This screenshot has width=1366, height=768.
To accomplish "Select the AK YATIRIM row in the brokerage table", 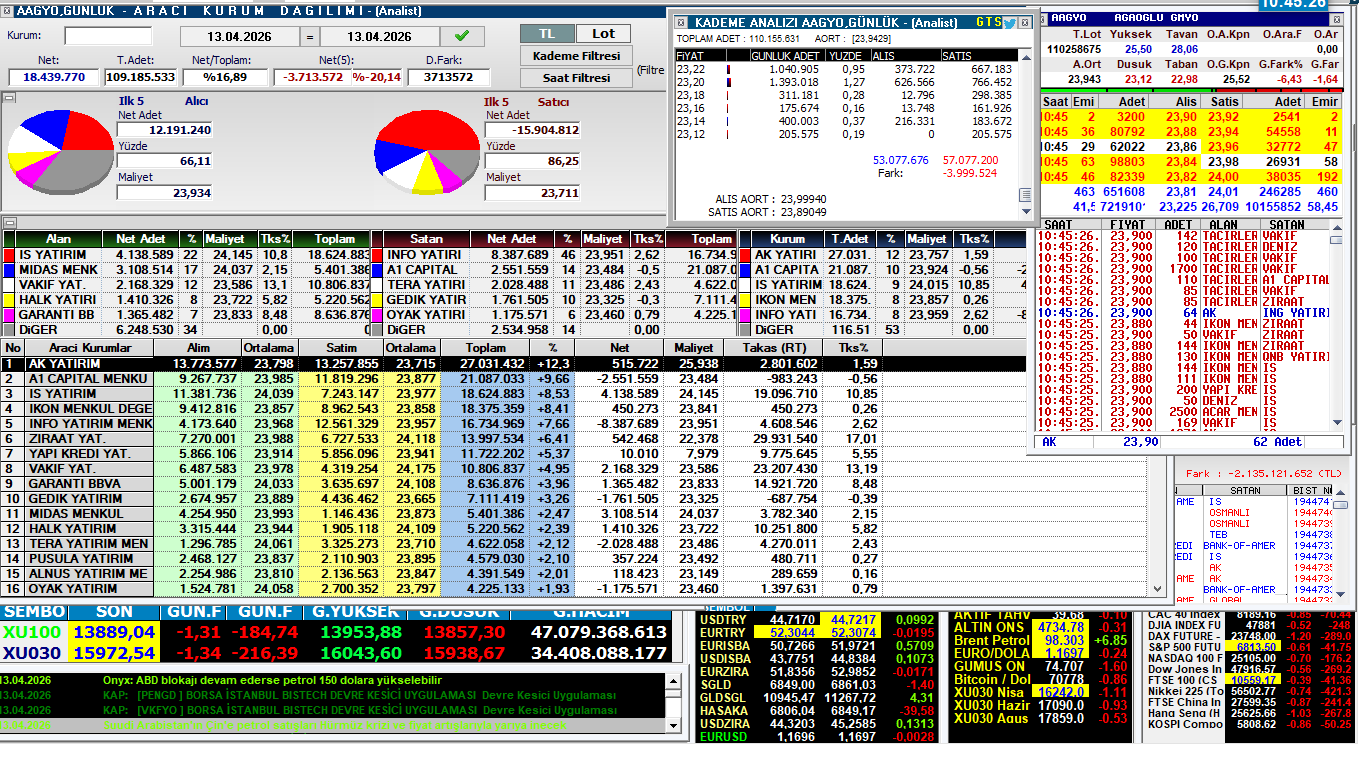I will (x=88, y=364).
